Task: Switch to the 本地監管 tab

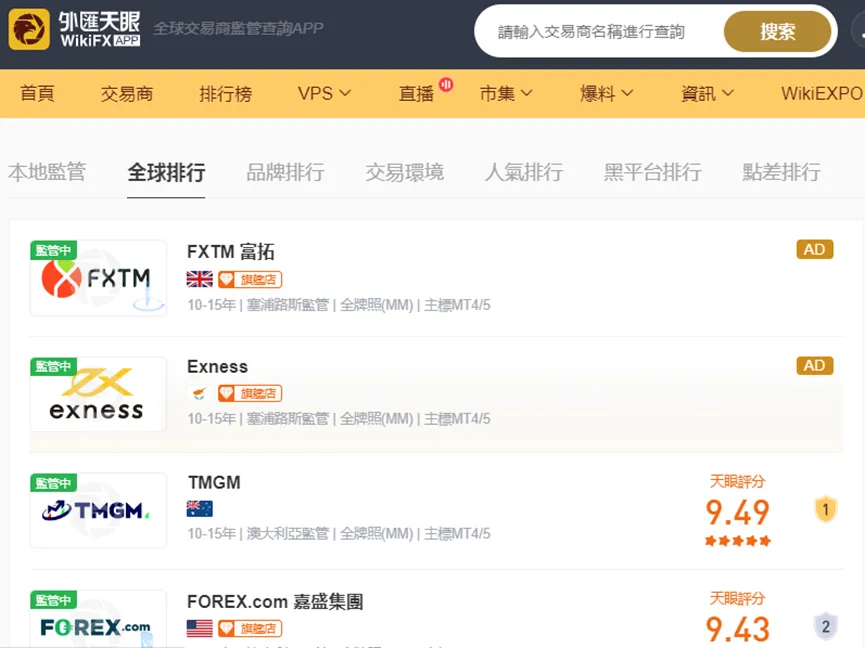Action: 47,172
